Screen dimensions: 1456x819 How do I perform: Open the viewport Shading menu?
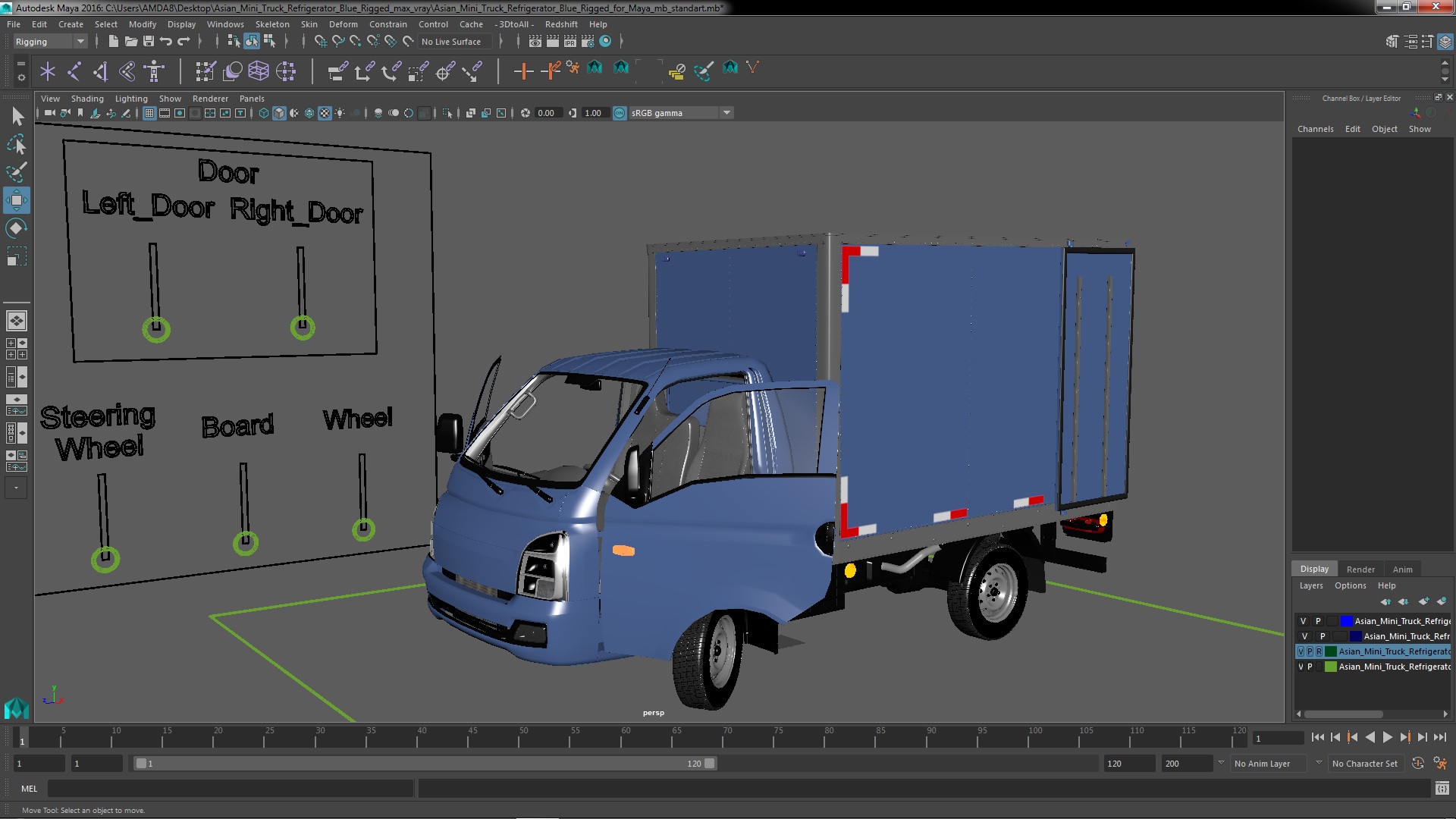click(87, 99)
